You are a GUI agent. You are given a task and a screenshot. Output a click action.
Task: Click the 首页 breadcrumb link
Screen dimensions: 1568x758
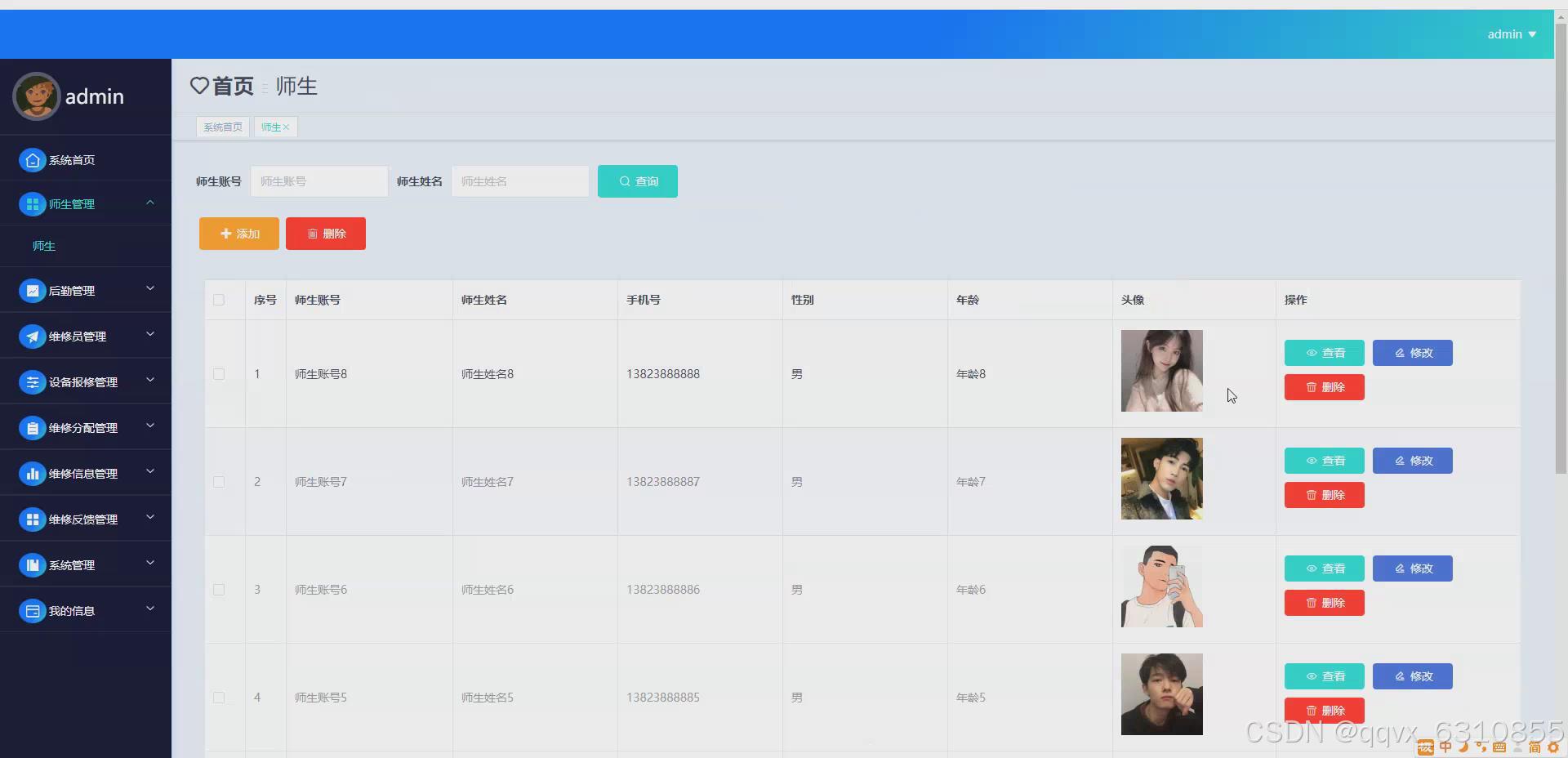coord(233,86)
